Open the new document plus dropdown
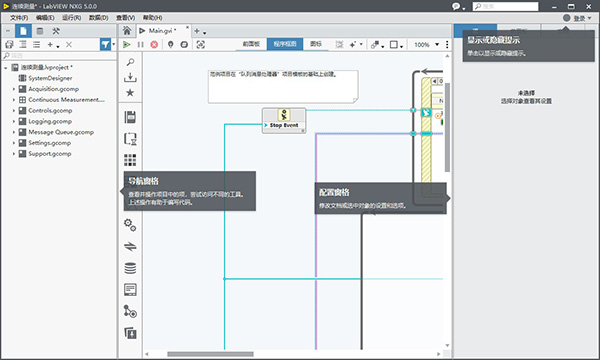 click(x=200, y=31)
